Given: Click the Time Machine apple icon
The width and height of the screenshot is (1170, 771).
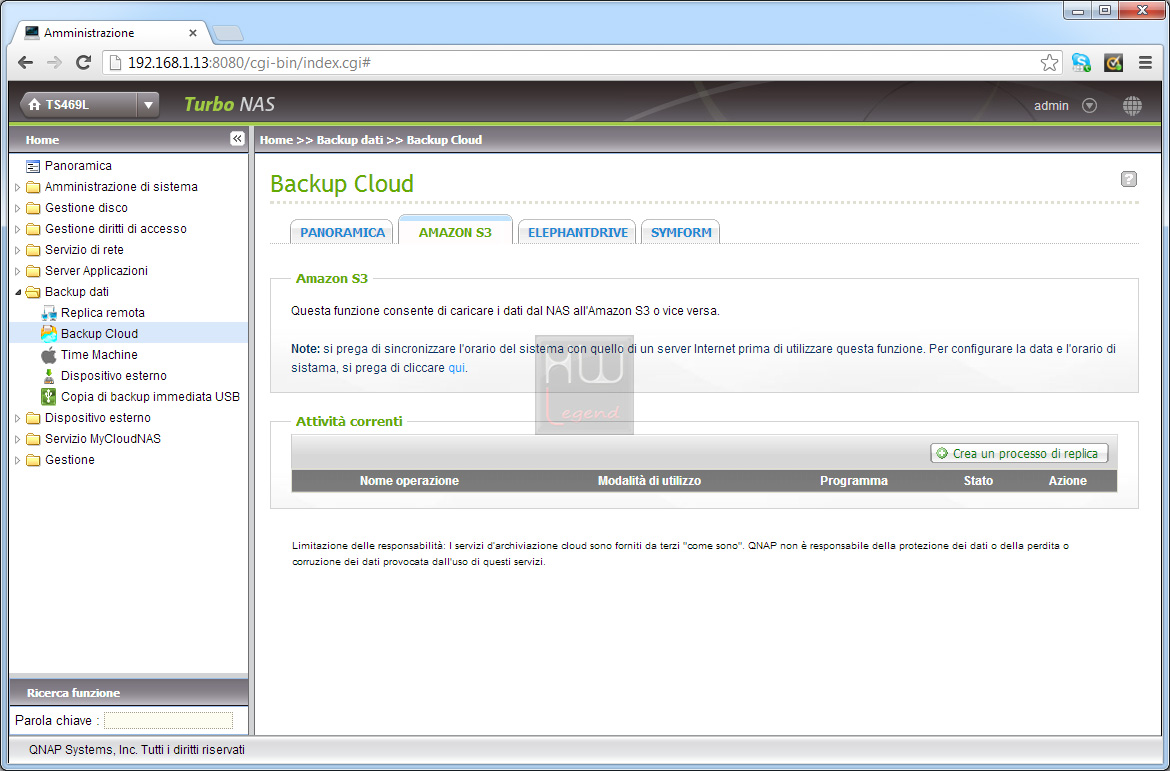Looking at the screenshot, I should coord(49,355).
